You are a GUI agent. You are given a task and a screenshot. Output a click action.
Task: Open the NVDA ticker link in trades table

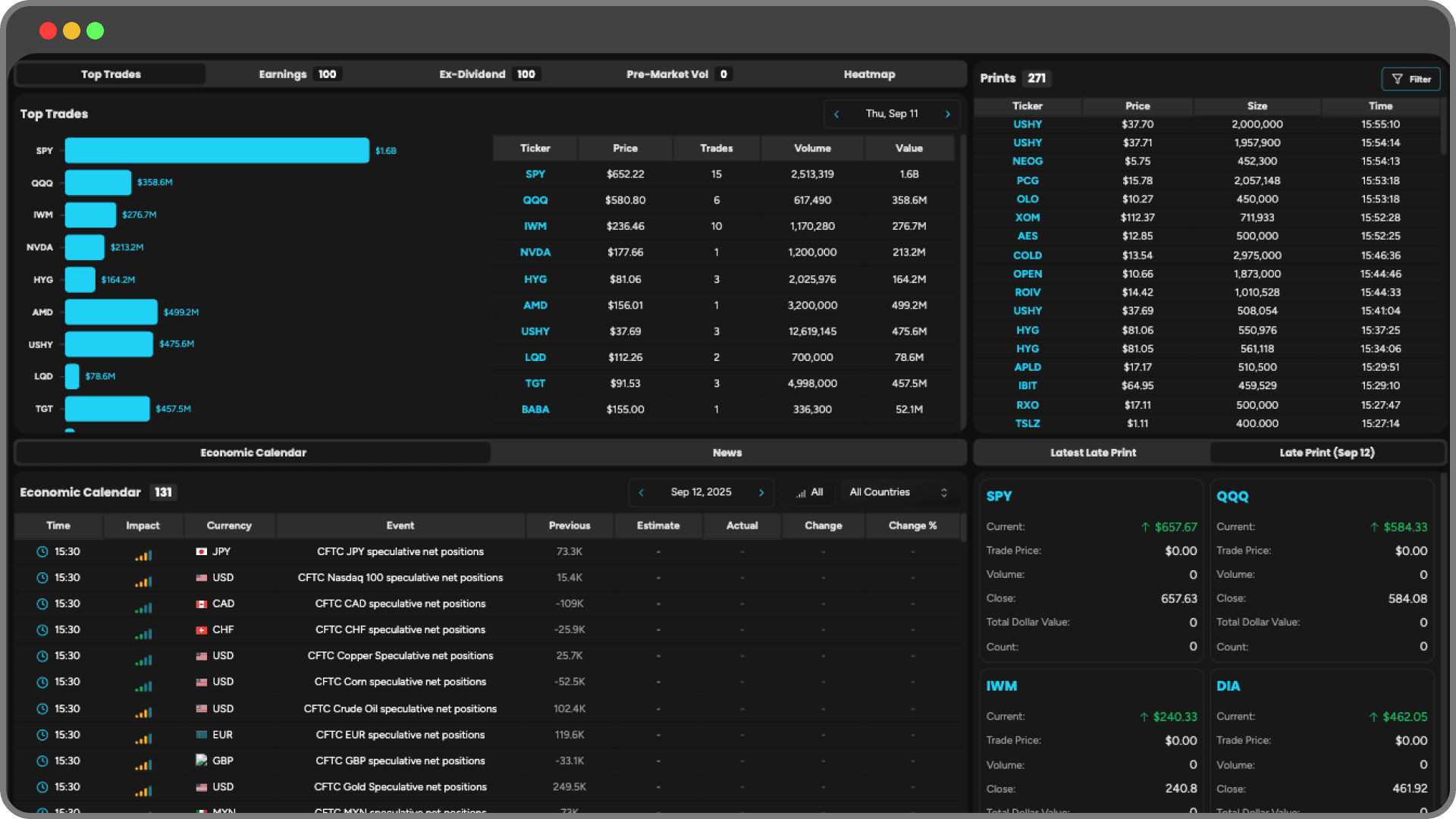point(535,253)
